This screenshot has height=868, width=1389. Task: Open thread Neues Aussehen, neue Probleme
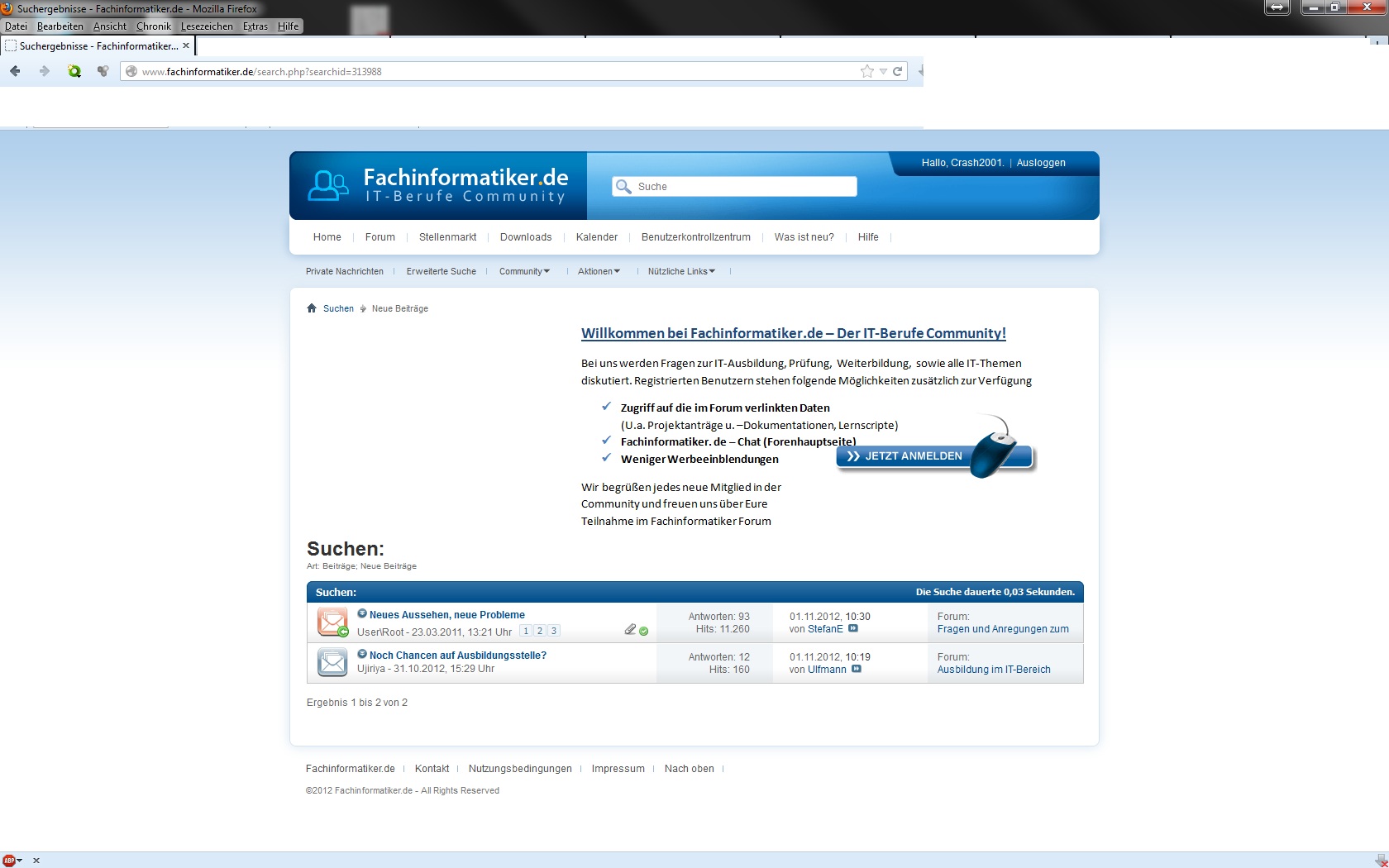pos(447,615)
